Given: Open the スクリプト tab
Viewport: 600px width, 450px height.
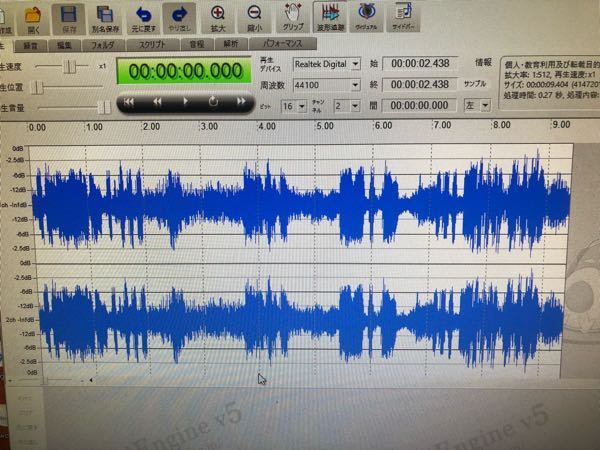Looking at the screenshot, I should tap(152, 44).
